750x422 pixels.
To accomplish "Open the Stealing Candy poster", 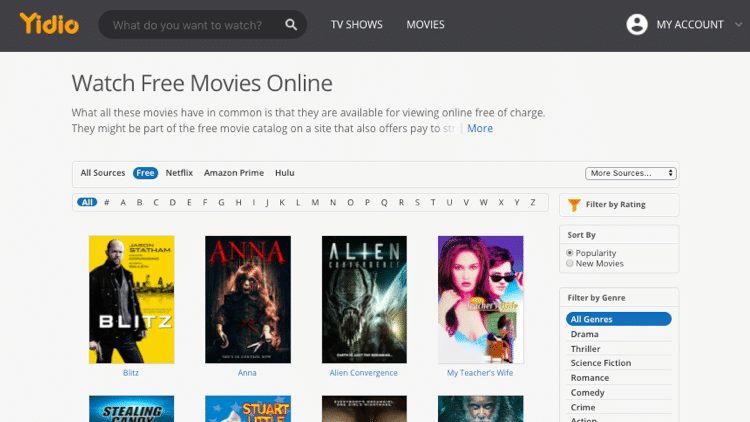I will pos(132,409).
